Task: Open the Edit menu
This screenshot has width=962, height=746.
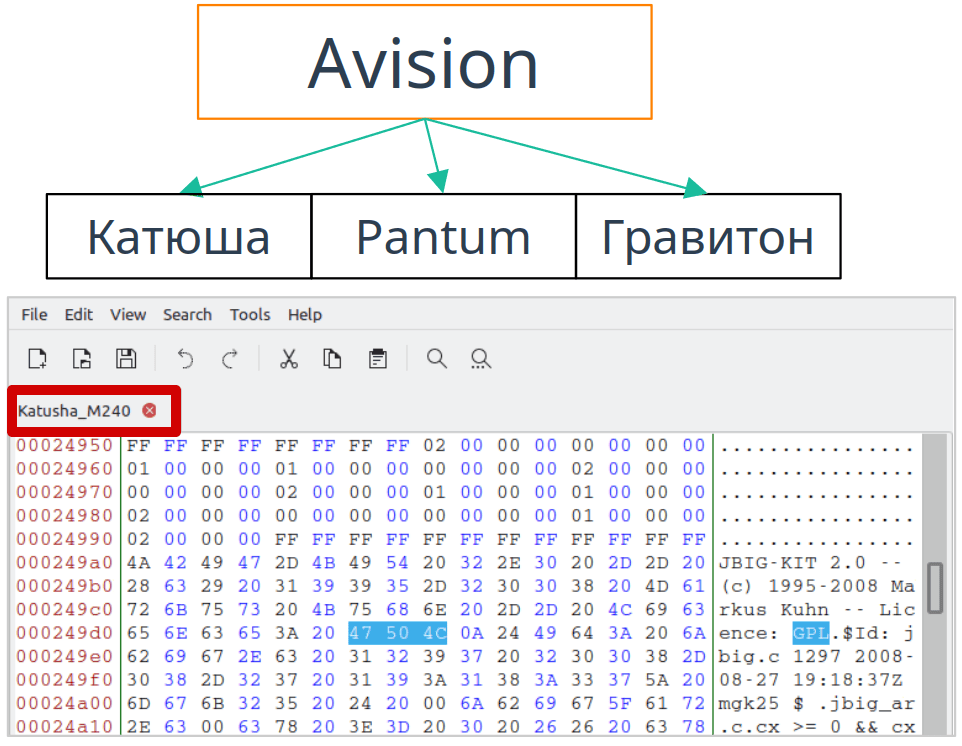Action: click(x=78, y=314)
